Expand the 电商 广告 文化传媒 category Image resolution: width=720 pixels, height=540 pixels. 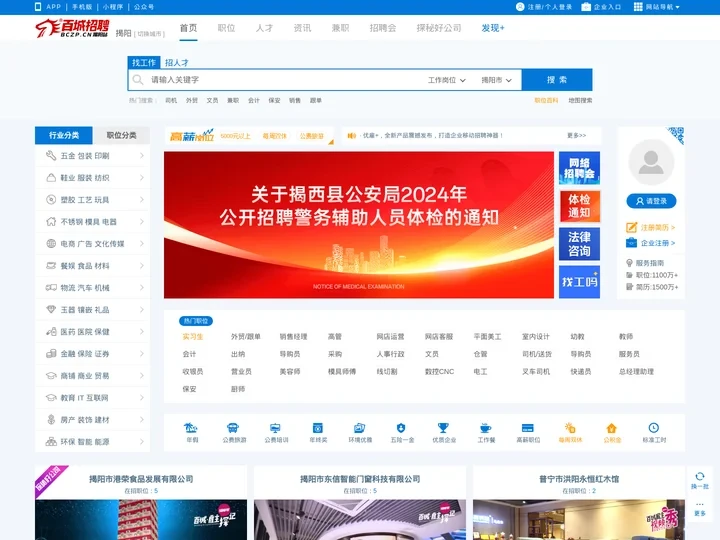tap(92, 244)
